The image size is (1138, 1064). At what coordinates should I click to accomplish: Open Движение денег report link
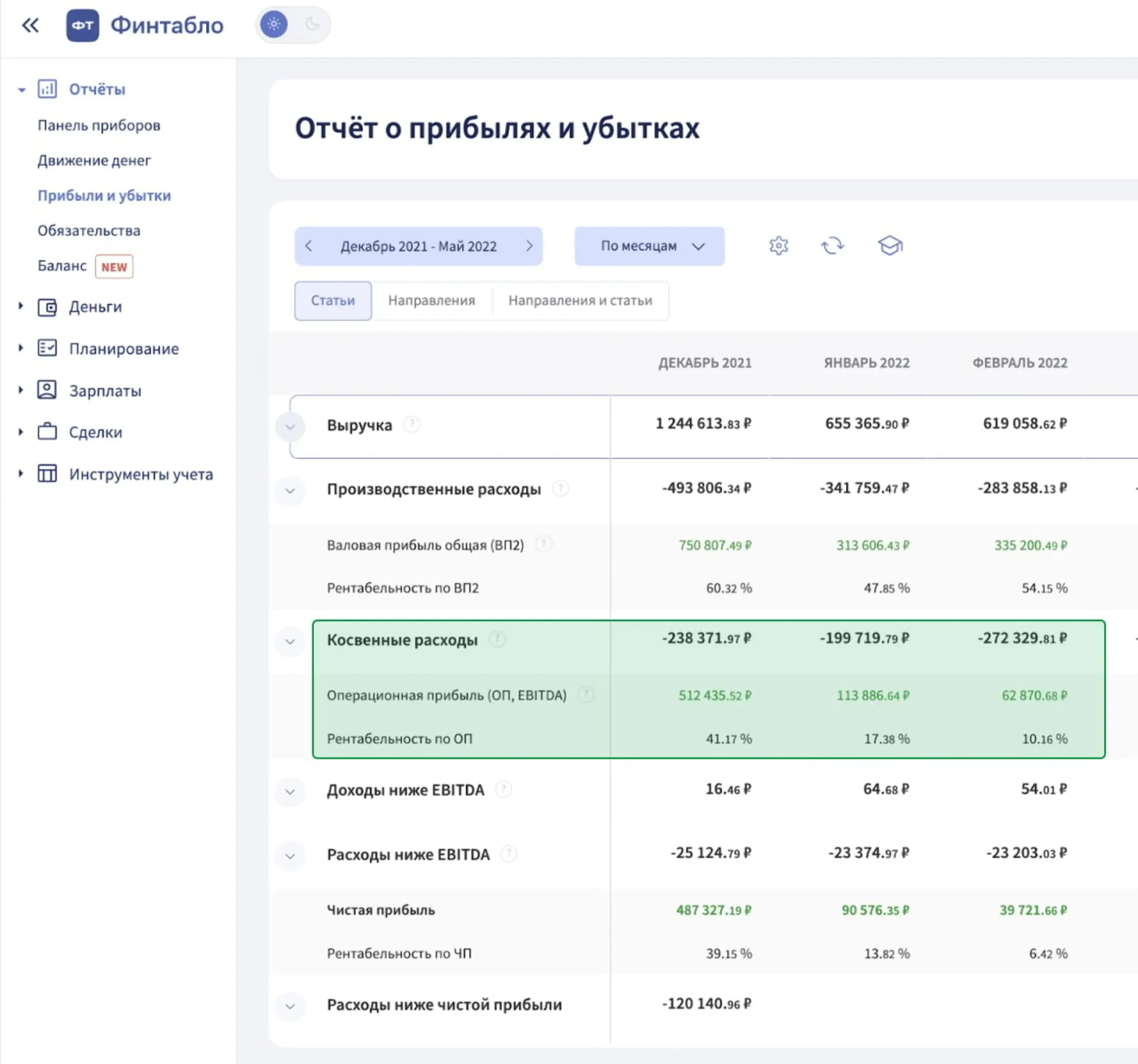(94, 160)
